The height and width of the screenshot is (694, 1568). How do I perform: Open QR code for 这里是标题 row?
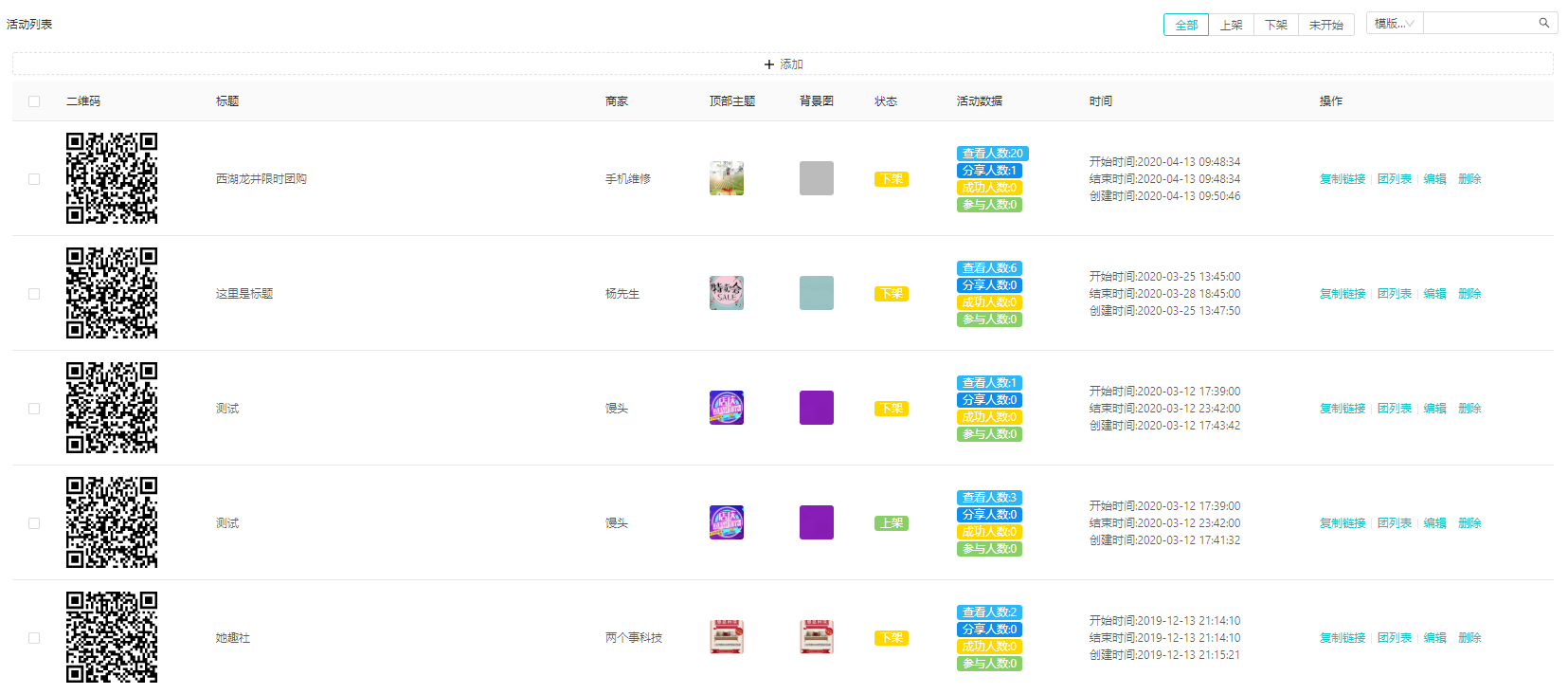112,293
